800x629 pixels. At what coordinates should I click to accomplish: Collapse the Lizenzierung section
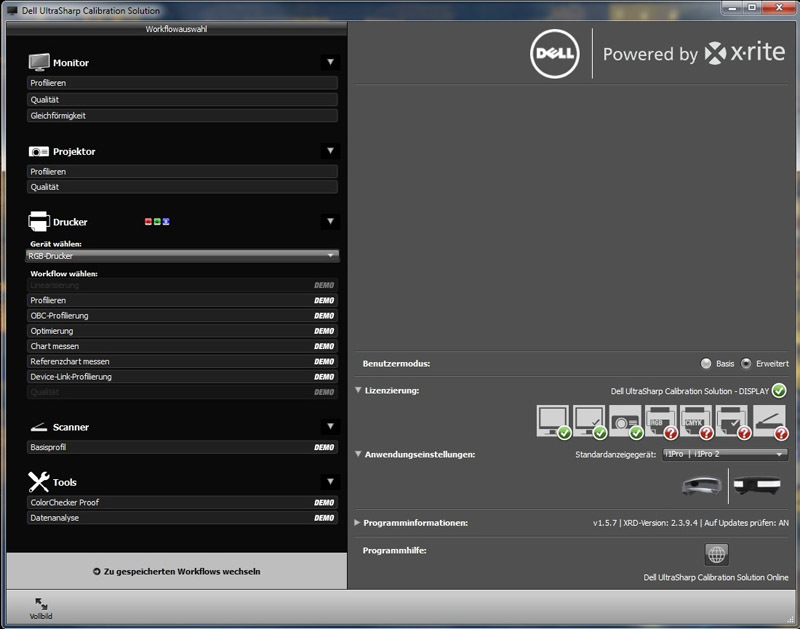click(x=358, y=390)
